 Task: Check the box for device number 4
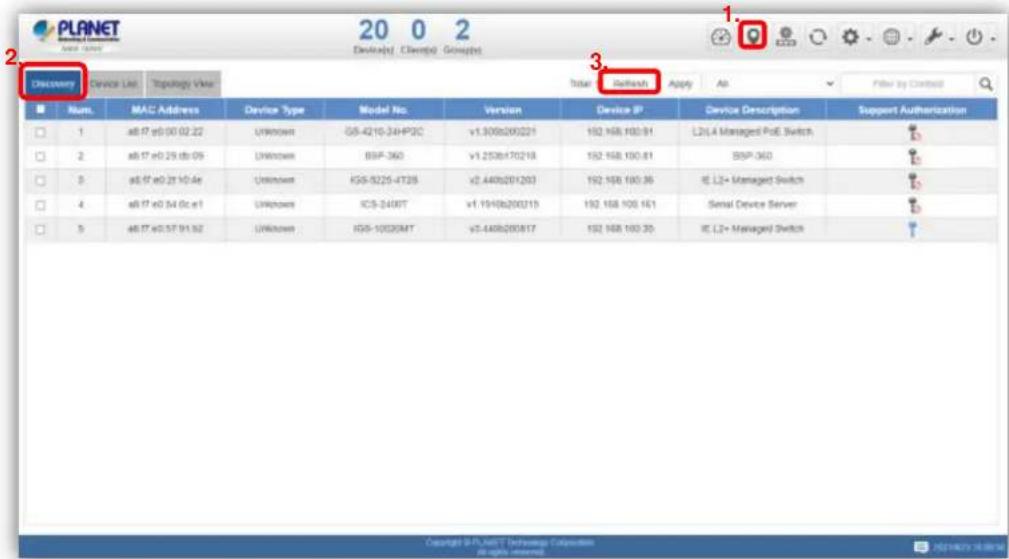pyautogui.click(x=41, y=205)
